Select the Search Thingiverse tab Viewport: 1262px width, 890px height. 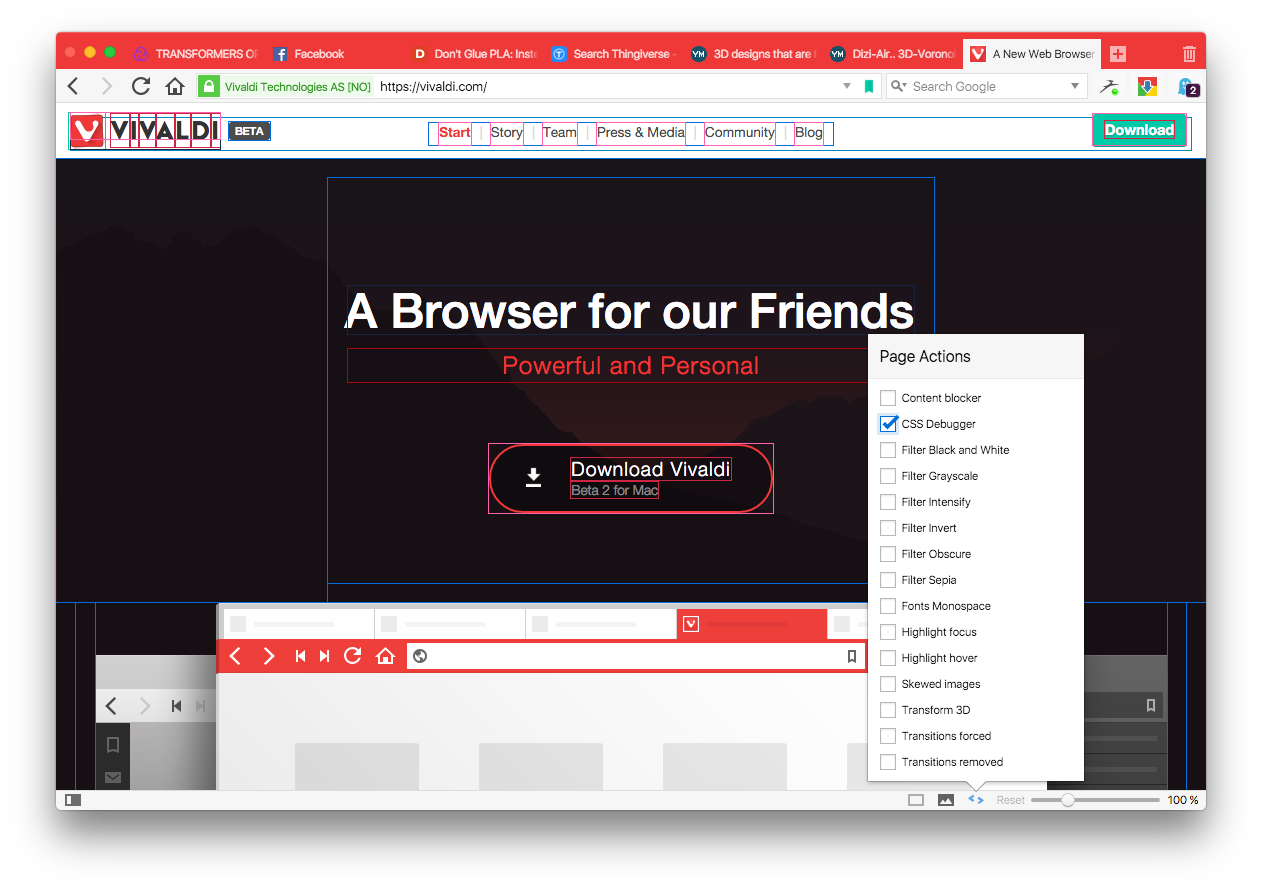click(614, 54)
